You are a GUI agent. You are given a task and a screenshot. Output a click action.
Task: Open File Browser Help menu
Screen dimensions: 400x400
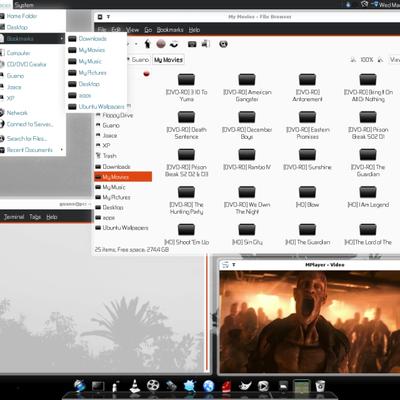click(194, 30)
